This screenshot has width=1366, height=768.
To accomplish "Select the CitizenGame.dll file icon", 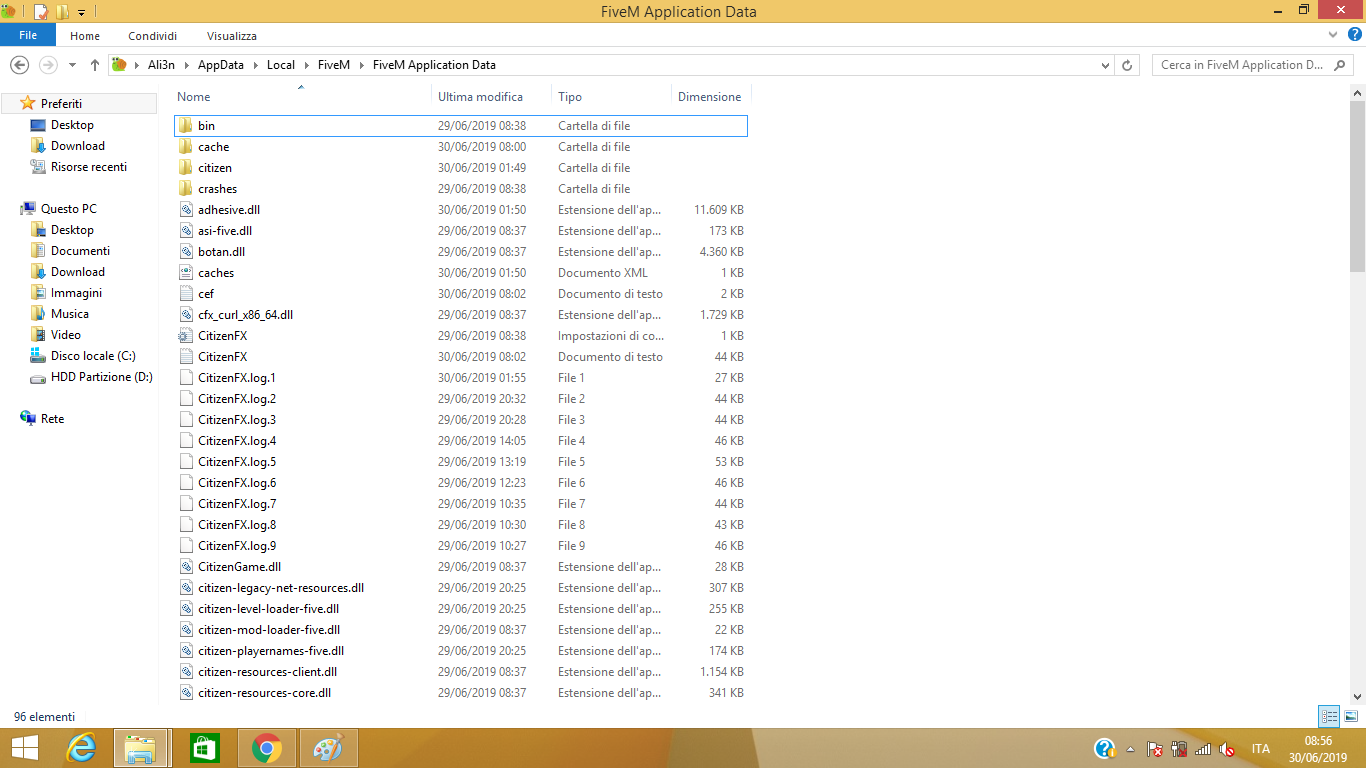I will tap(186, 567).
